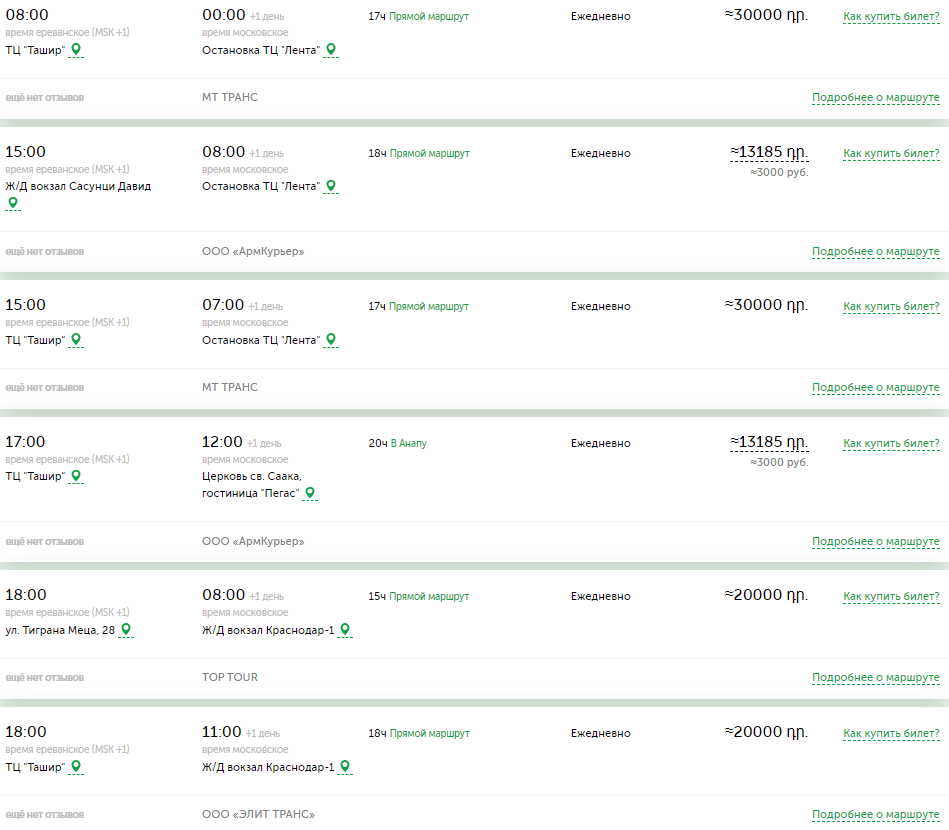Click the ≈13185 price of the 15:00 АрмКурьер trip
The height and width of the screenshot is (830, 949).
pos(768,152)
